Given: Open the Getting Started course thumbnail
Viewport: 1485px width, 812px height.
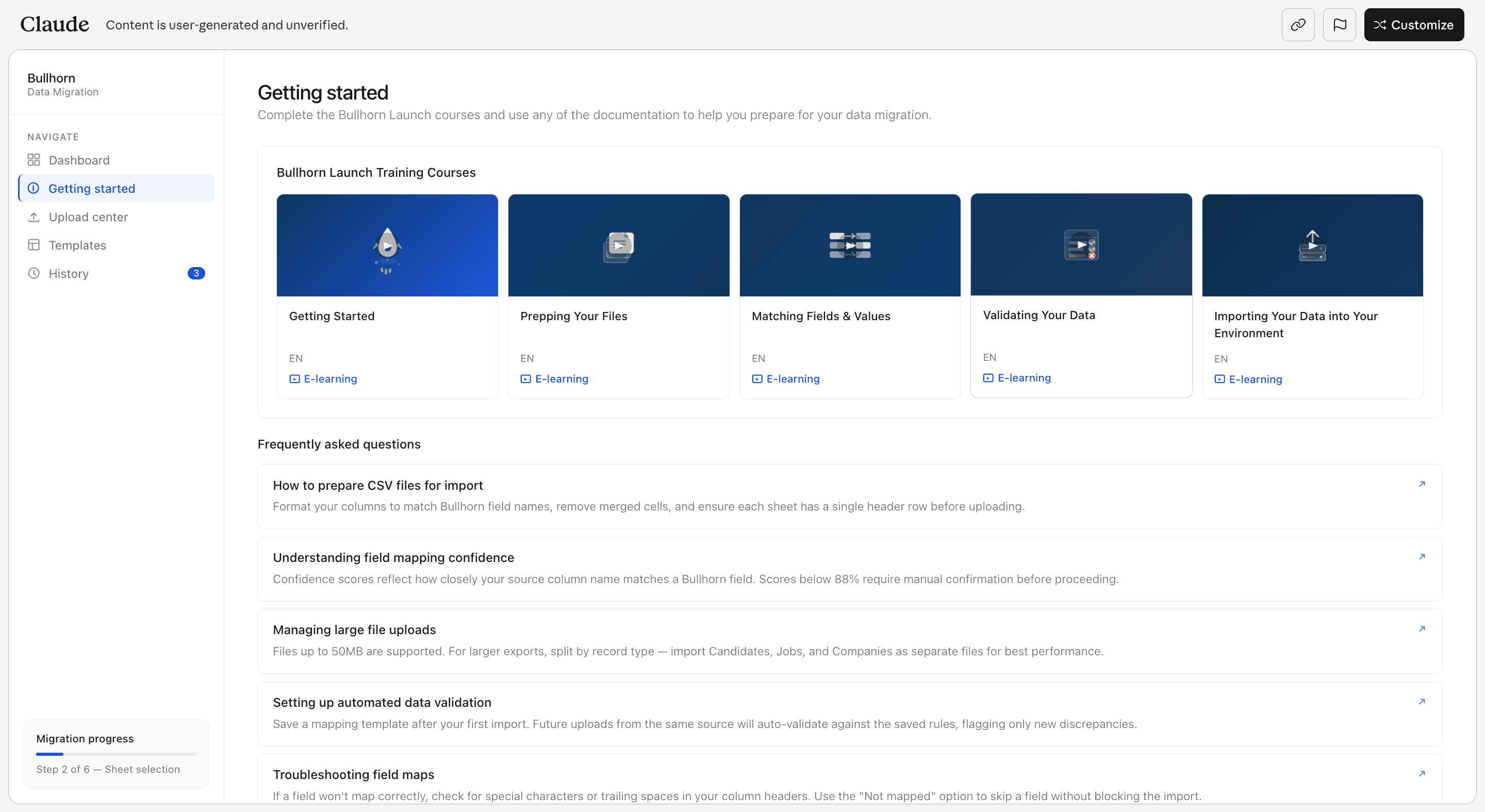Looking at the screenshot, I should click(x=387, y=245).
